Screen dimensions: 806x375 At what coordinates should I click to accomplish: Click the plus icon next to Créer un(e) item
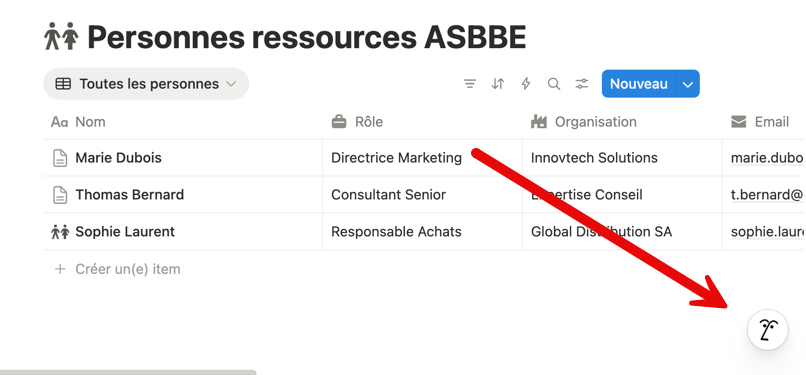click(60, 269)
